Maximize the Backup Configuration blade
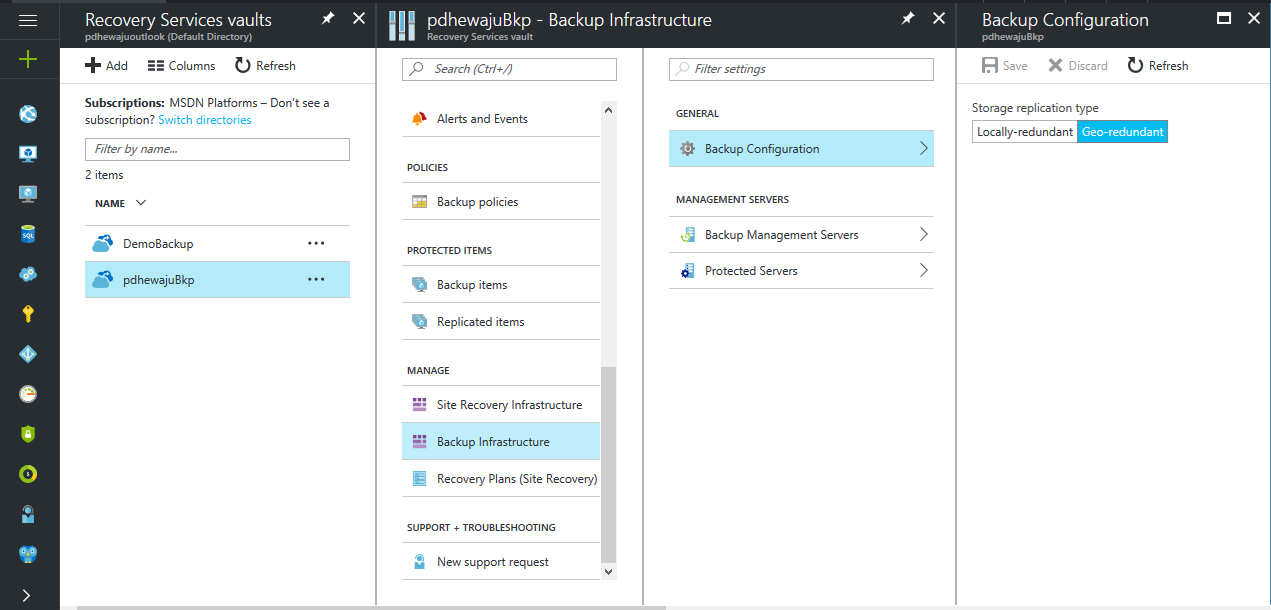This screenshot has width=1271, height=610. pyautogui.click(x=1223, y=19)
